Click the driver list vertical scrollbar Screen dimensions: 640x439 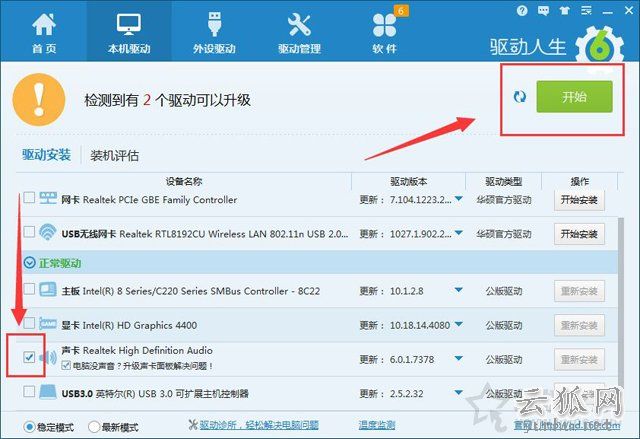pyautogui.click(x=621, y=302)
